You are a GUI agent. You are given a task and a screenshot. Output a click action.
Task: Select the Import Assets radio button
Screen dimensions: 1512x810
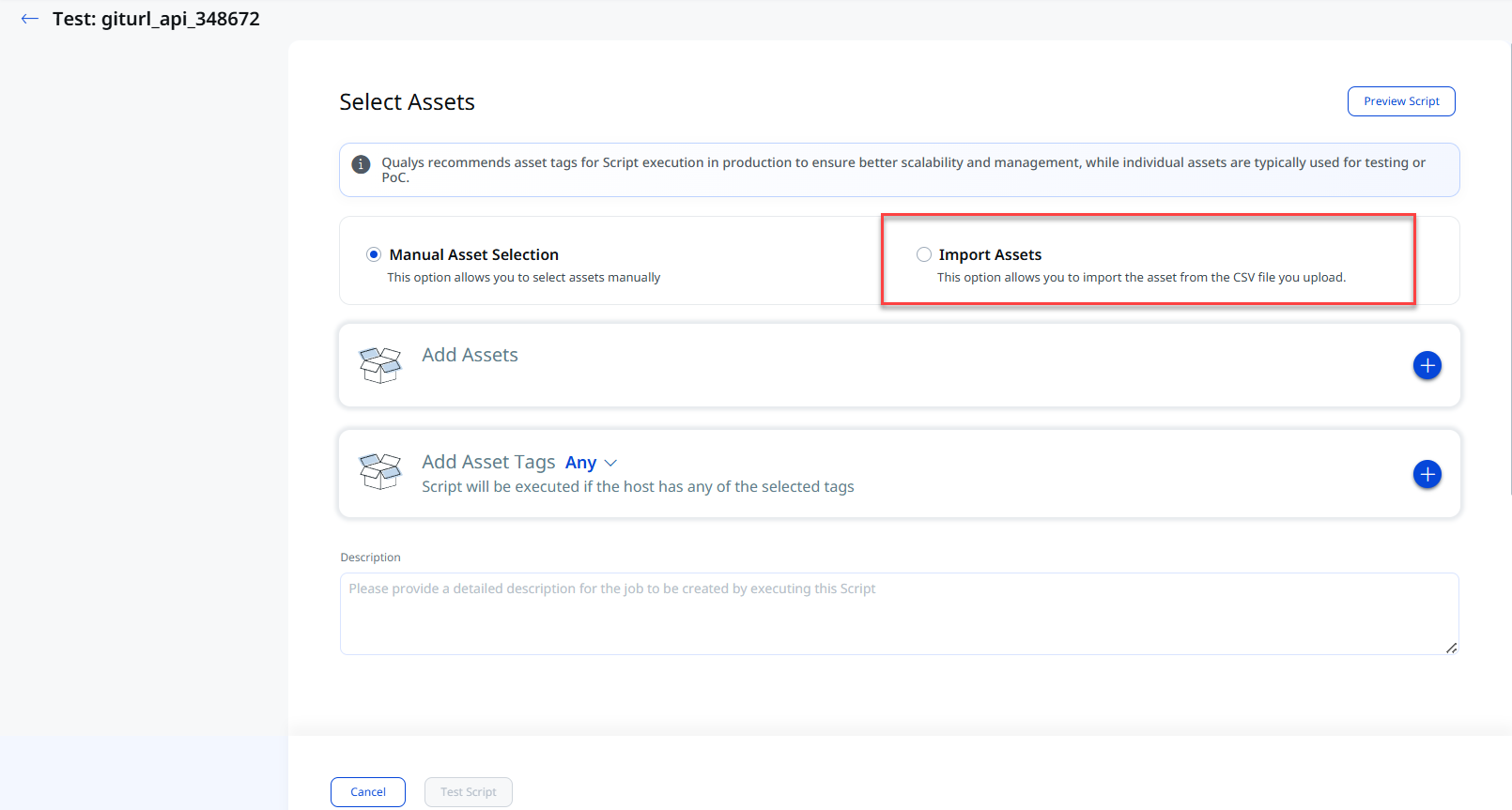(x=924, y=254)
